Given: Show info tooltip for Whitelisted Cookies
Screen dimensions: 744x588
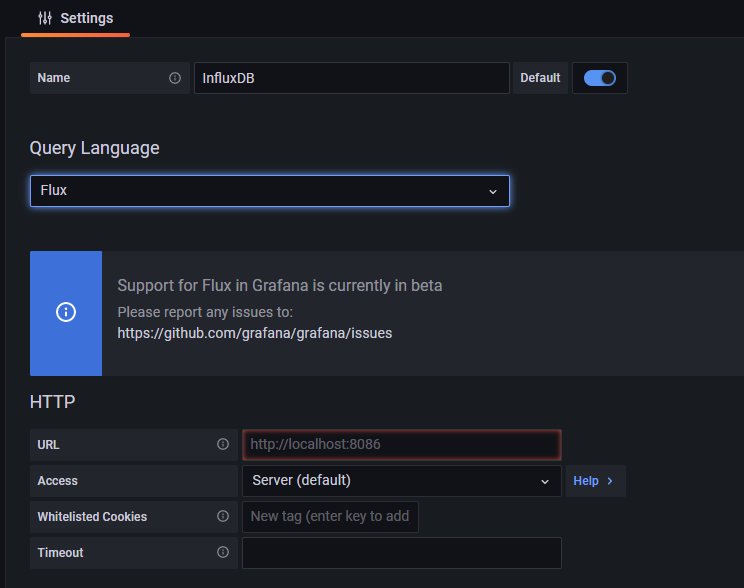Looking at the screenshot, I should (x=223, y=516).
